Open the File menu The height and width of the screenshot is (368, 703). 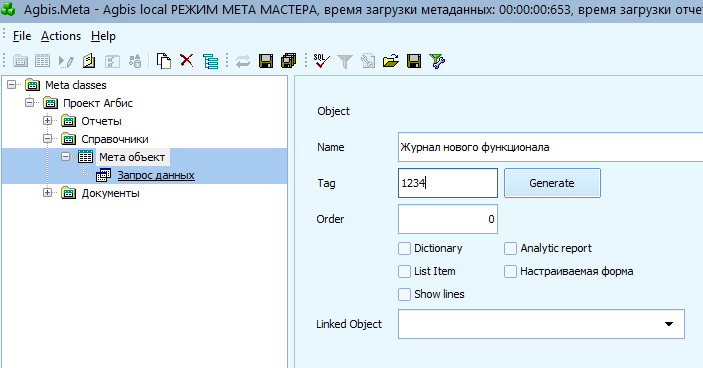[x=22, y=36]
